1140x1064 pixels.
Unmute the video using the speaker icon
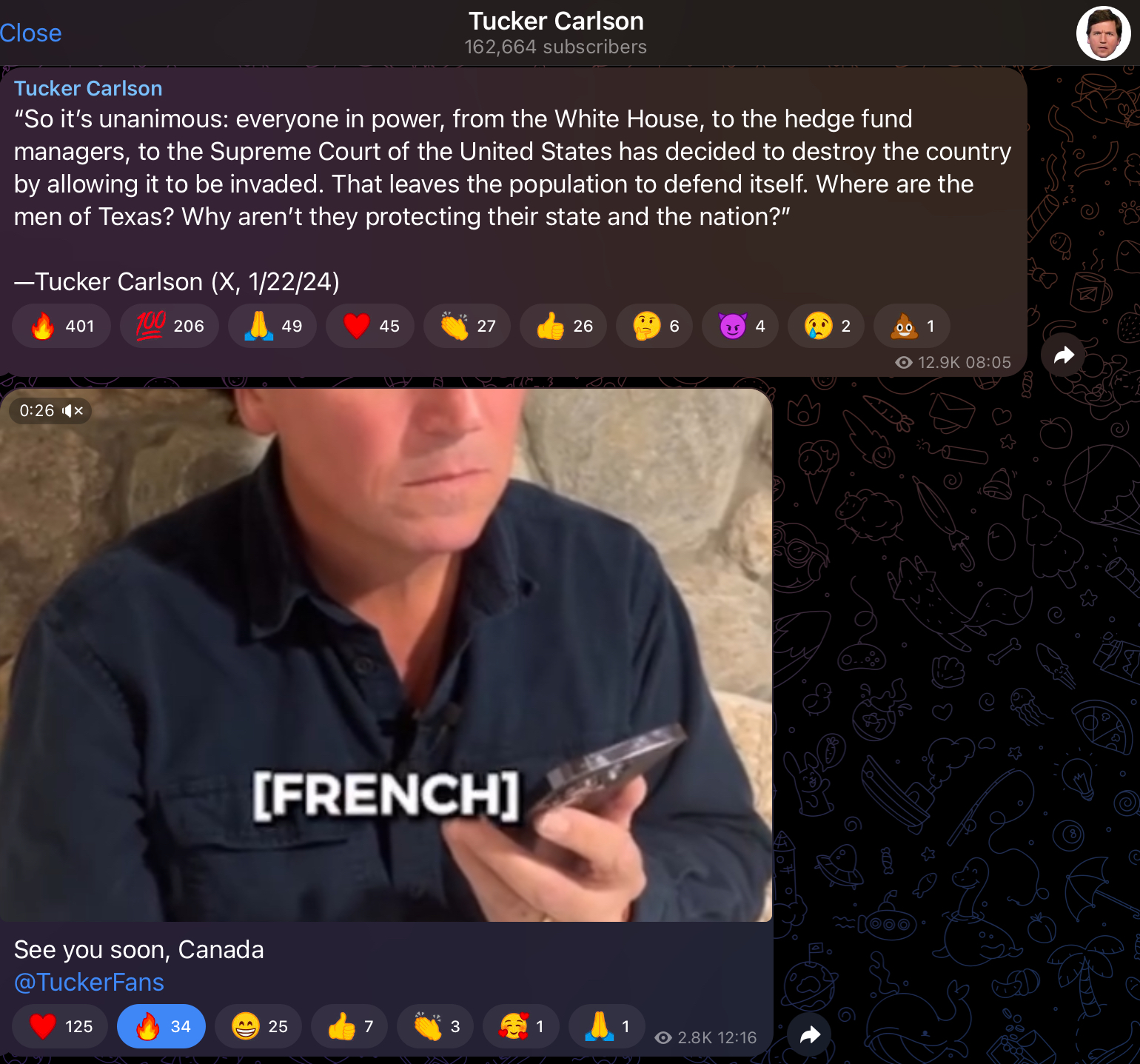click(73, 411)
